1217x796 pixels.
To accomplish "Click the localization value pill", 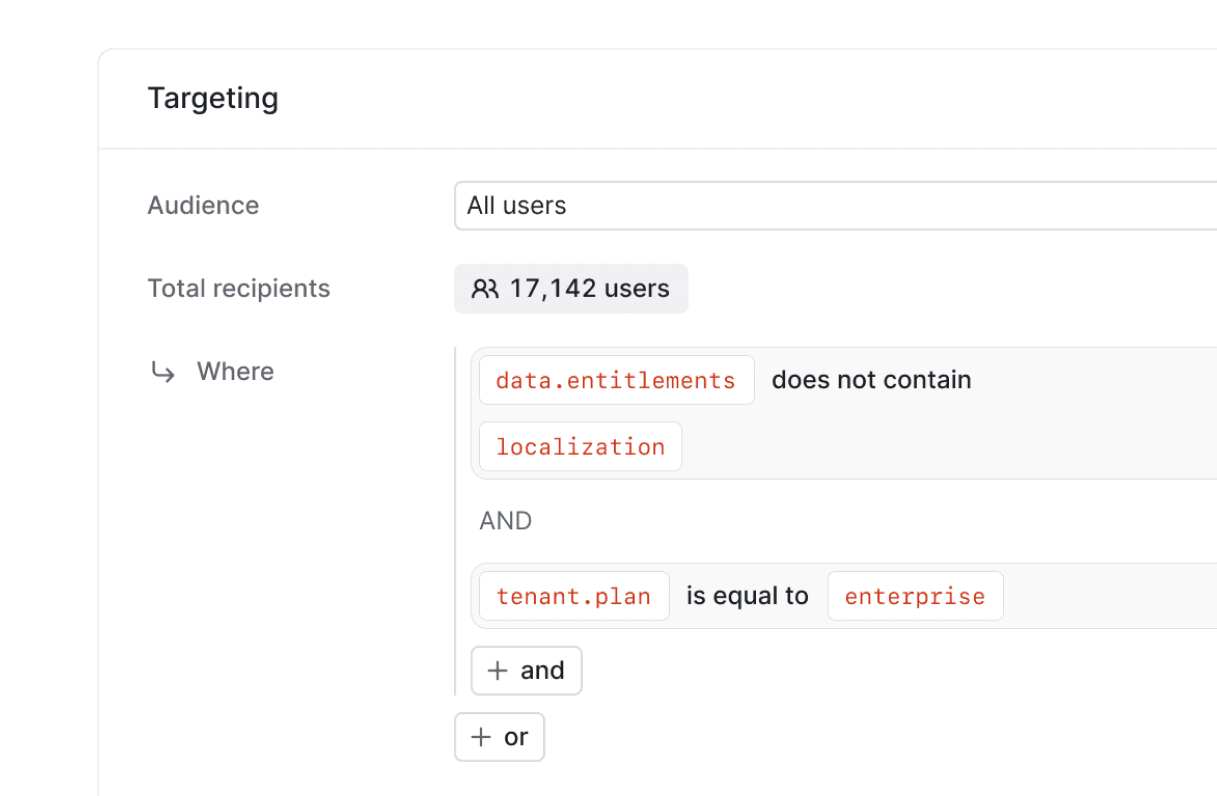I will coord(580,446).
